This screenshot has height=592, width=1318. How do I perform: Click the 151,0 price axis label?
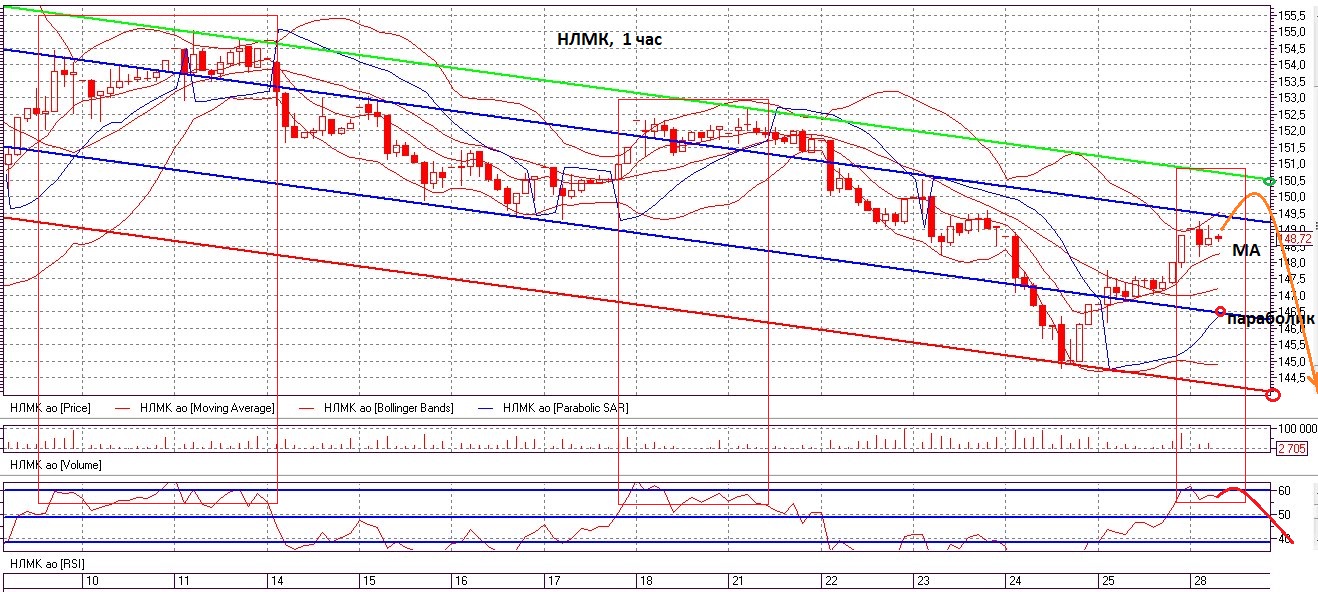coord(1293,164)
